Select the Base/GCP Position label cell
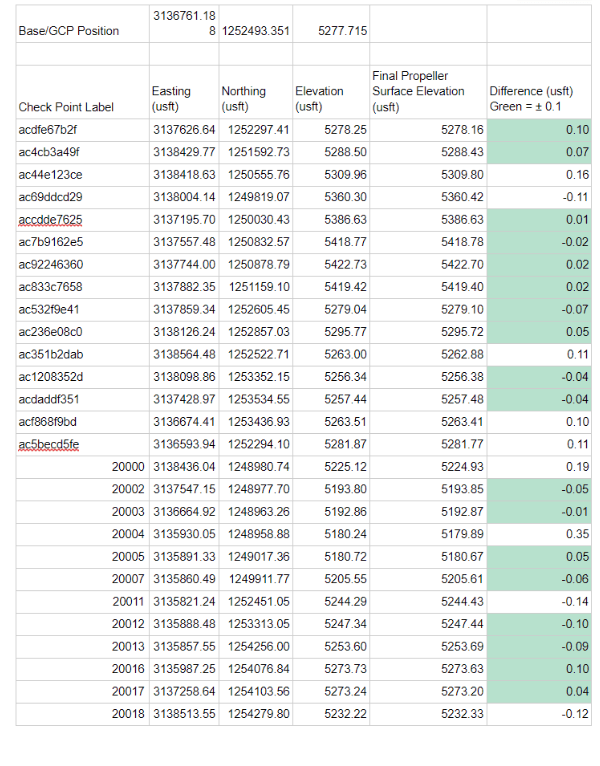 click(69, 31)
